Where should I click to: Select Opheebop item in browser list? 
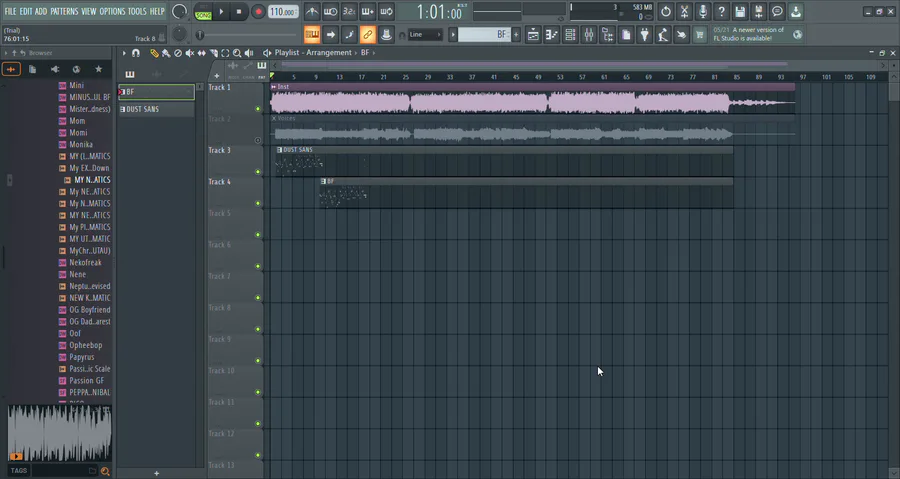pos(85,345)
